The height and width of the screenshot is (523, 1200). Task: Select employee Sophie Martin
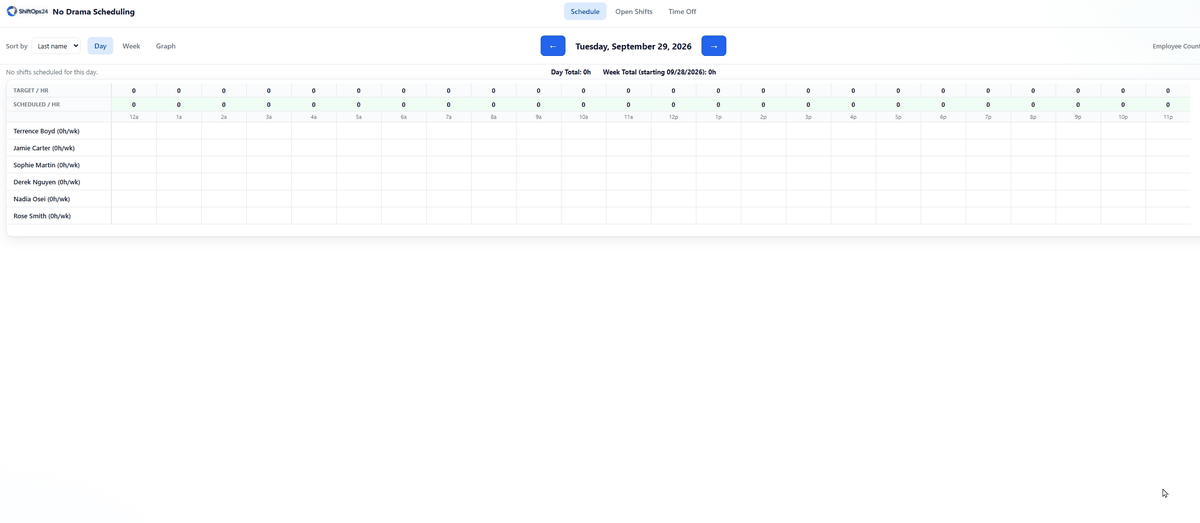point(47,165)
